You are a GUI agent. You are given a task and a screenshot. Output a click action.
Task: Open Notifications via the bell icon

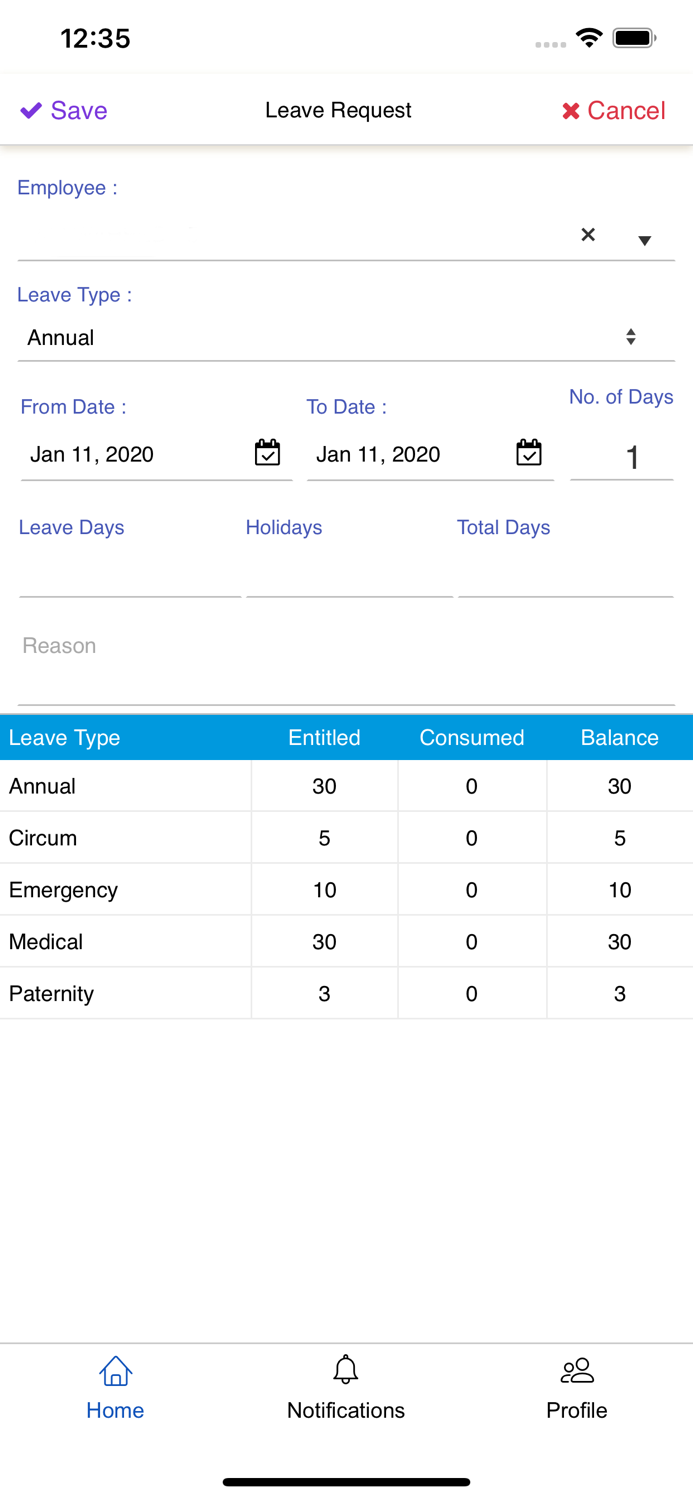click(x=346, y=1370)
